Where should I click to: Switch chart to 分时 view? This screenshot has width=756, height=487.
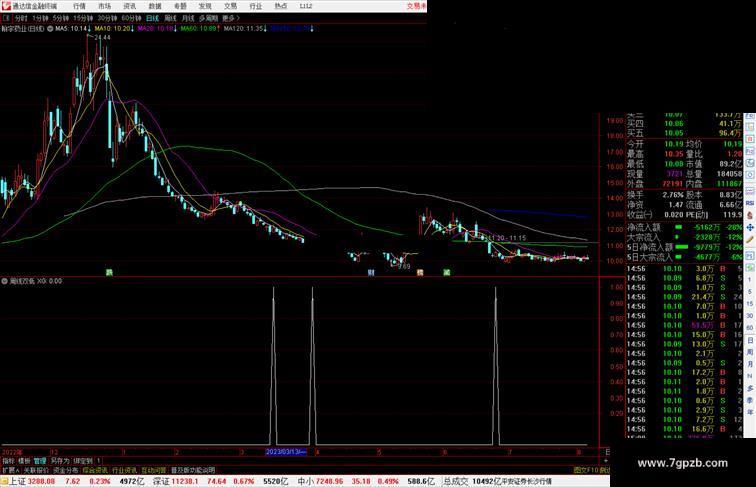coord(21,18)
